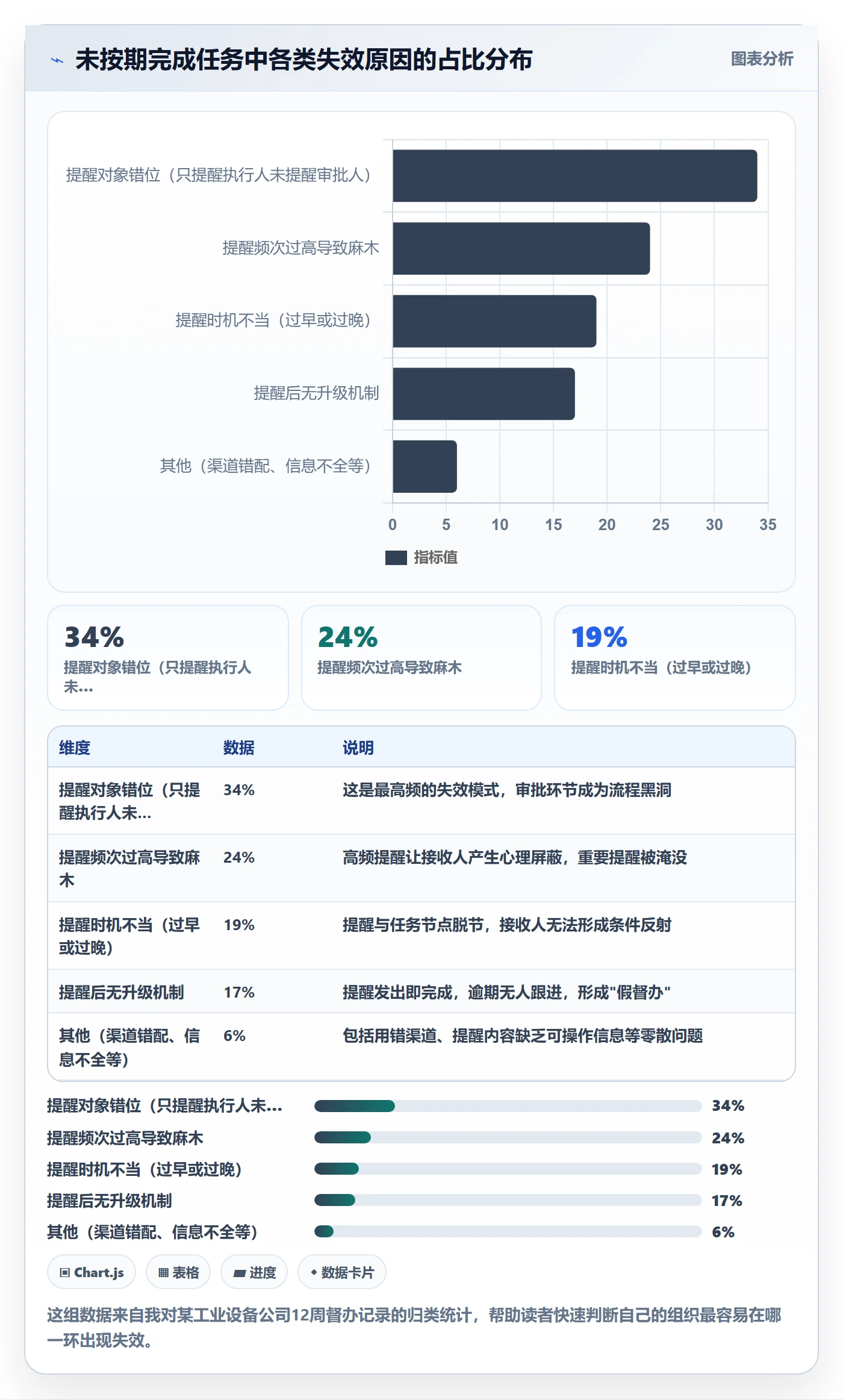843x1400 pixels.
Task: Click the 表格 chip's grid icon
Action: click(163, 1273)
